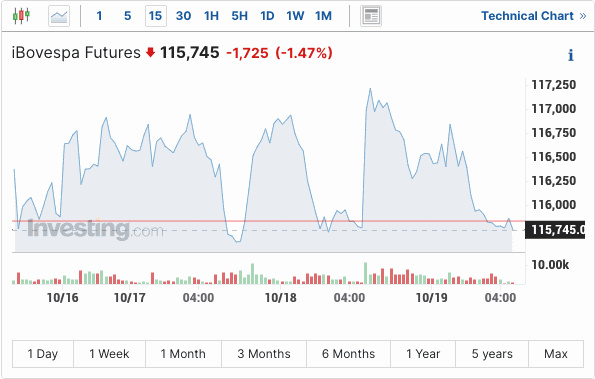Viewport: 595px width, 379px height.
Task: Show the Max range
Action: pyautogui.click(x=556, y=354)
